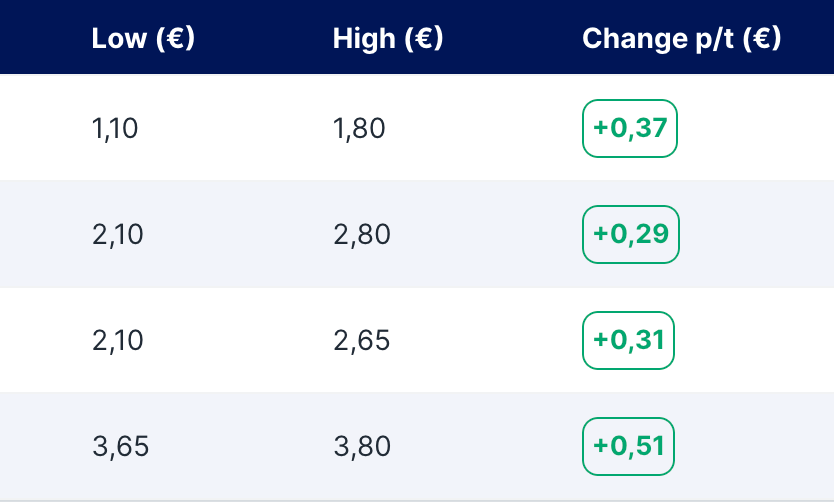Select the 2,65 high price cell
Viewport: 834px width, 502px height.
pos(361,340)
